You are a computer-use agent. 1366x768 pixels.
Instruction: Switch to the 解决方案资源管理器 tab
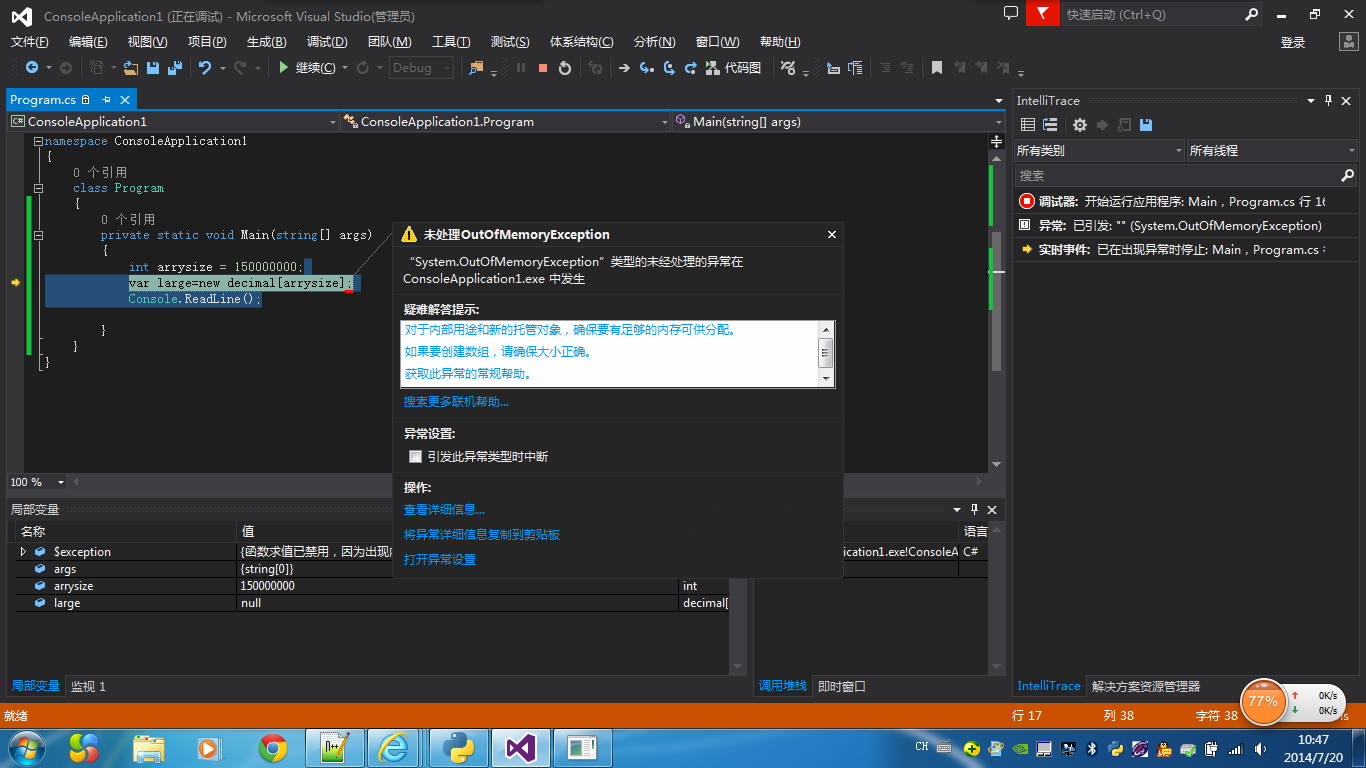[1146, 686]
